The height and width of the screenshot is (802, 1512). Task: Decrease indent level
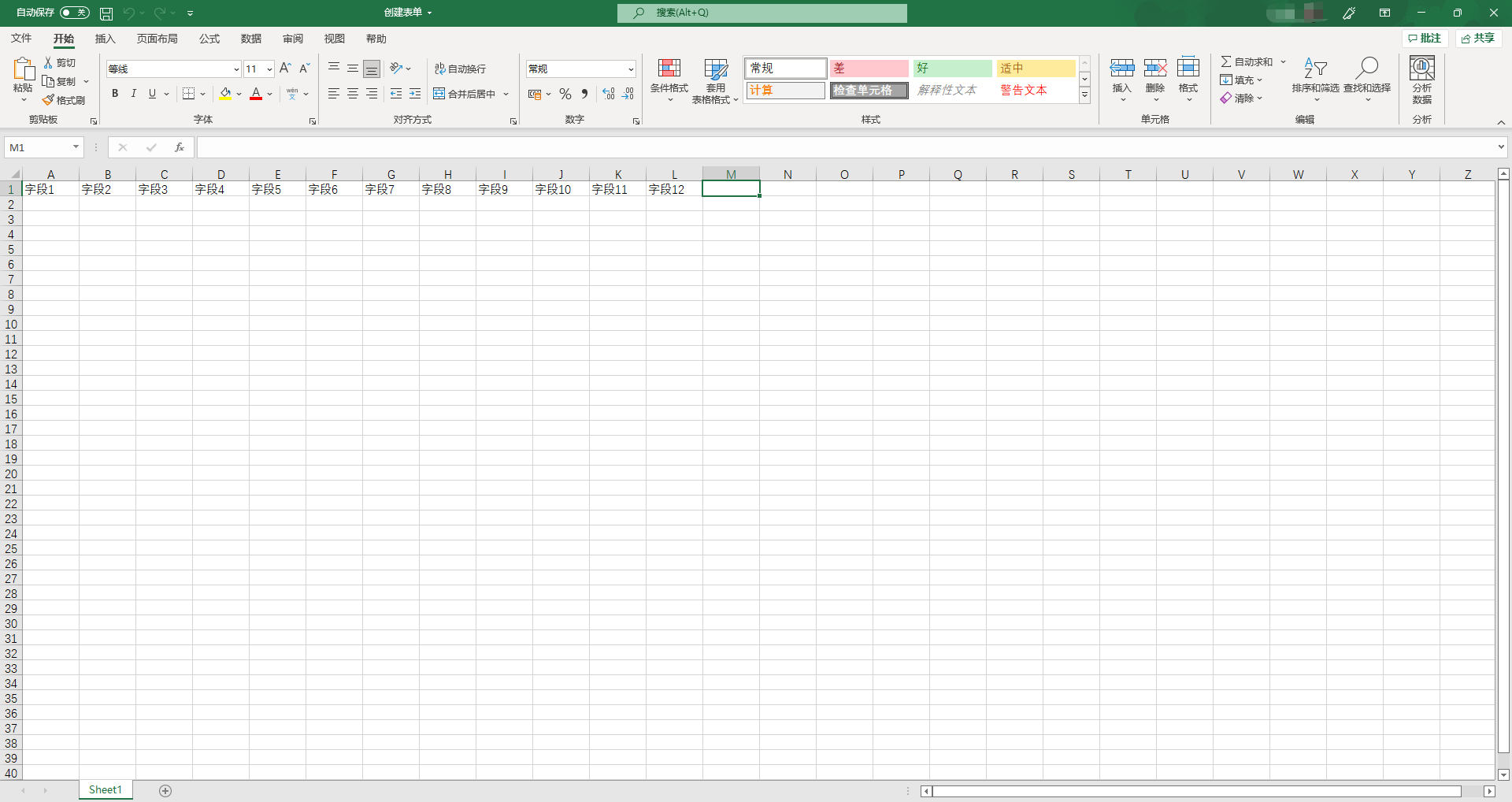[396, 94]
